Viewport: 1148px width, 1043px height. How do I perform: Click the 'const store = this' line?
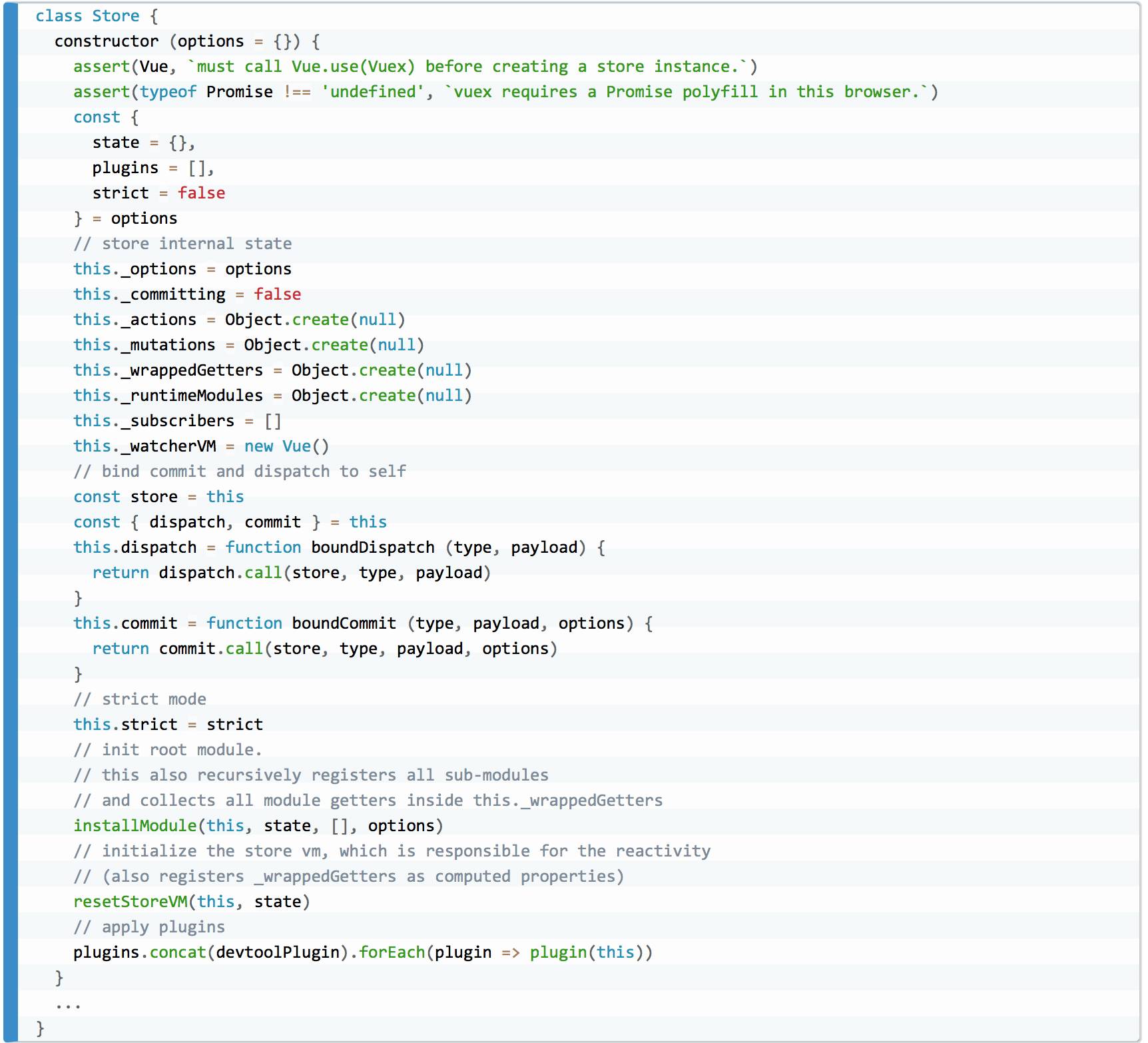158,497
